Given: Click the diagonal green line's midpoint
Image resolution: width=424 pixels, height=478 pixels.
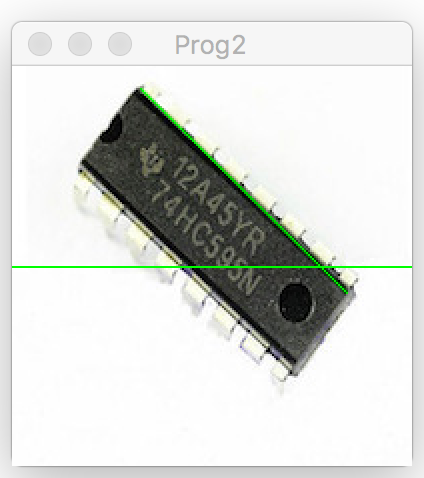Looking at the screenshot, I should tap(244, 191).
